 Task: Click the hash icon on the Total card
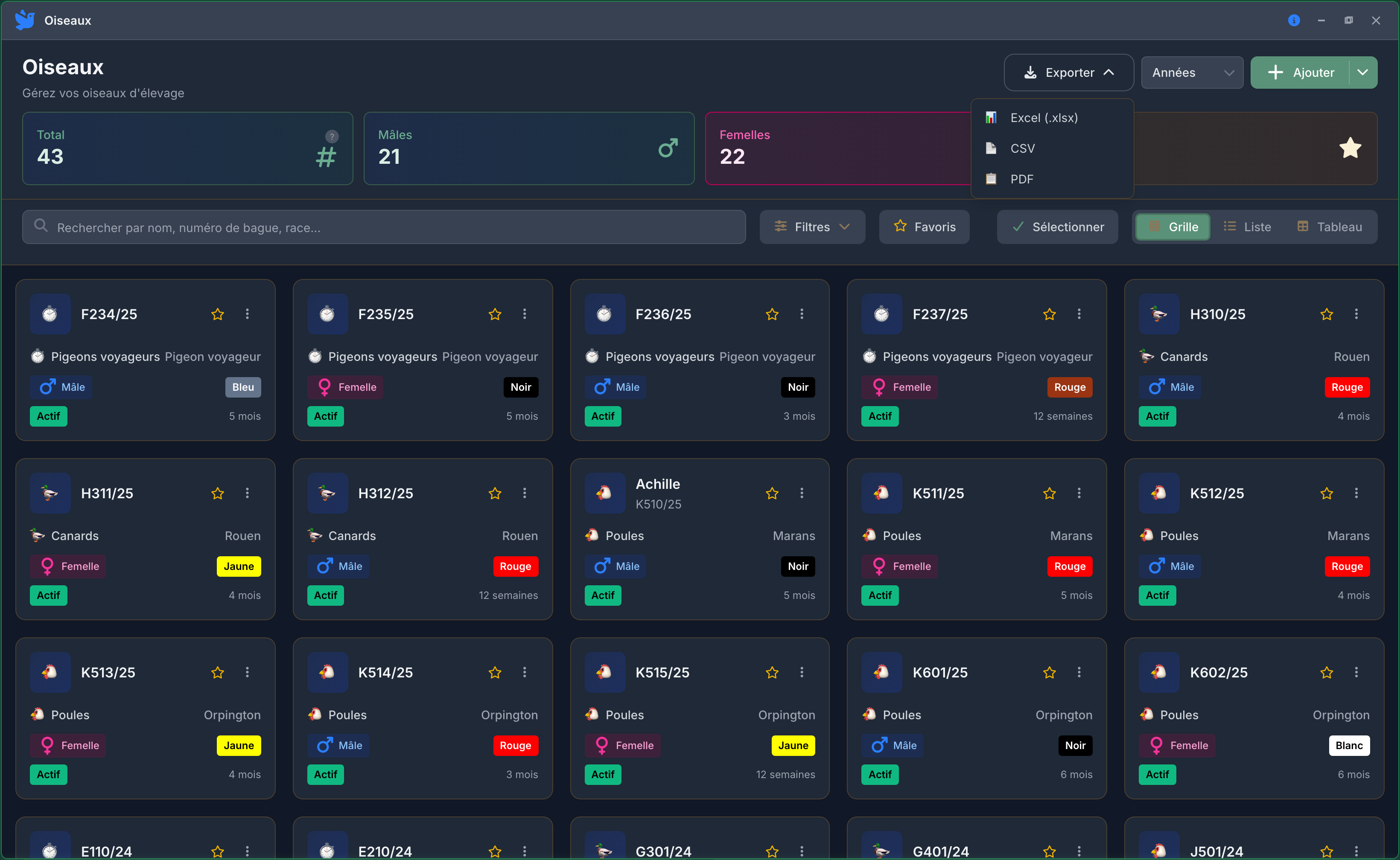click(x=326, y=157)
